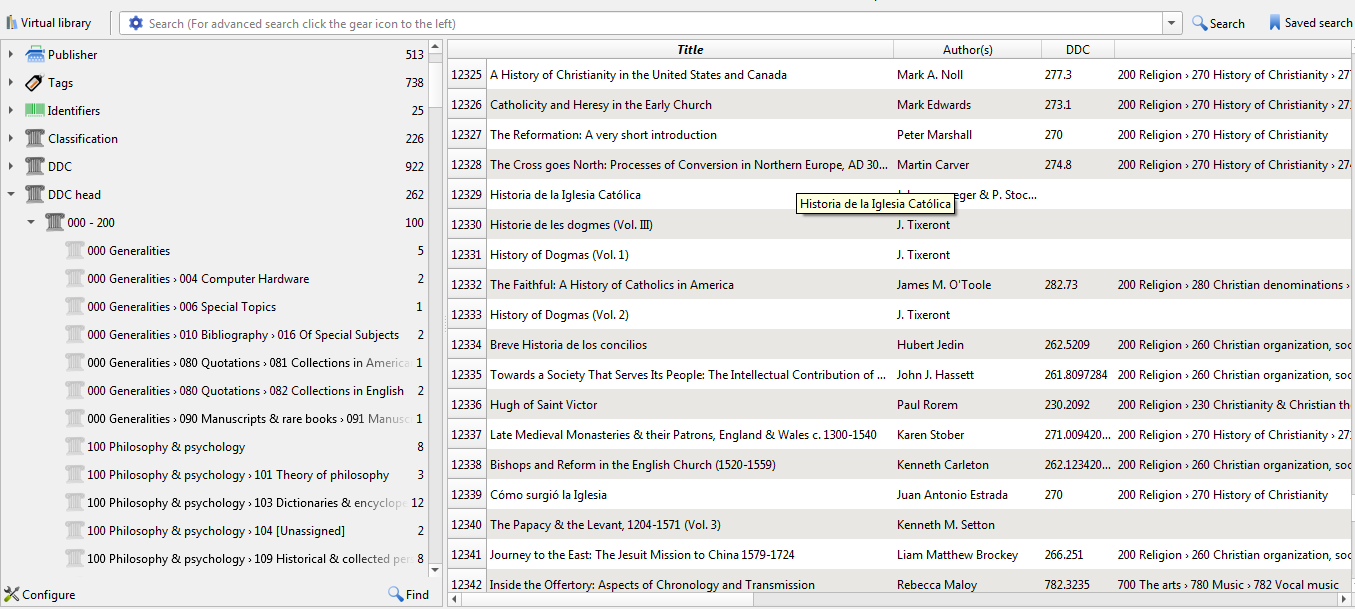Expand the Classification category
This screenshot has height=609, width=1355.
(x=11, y=139)
